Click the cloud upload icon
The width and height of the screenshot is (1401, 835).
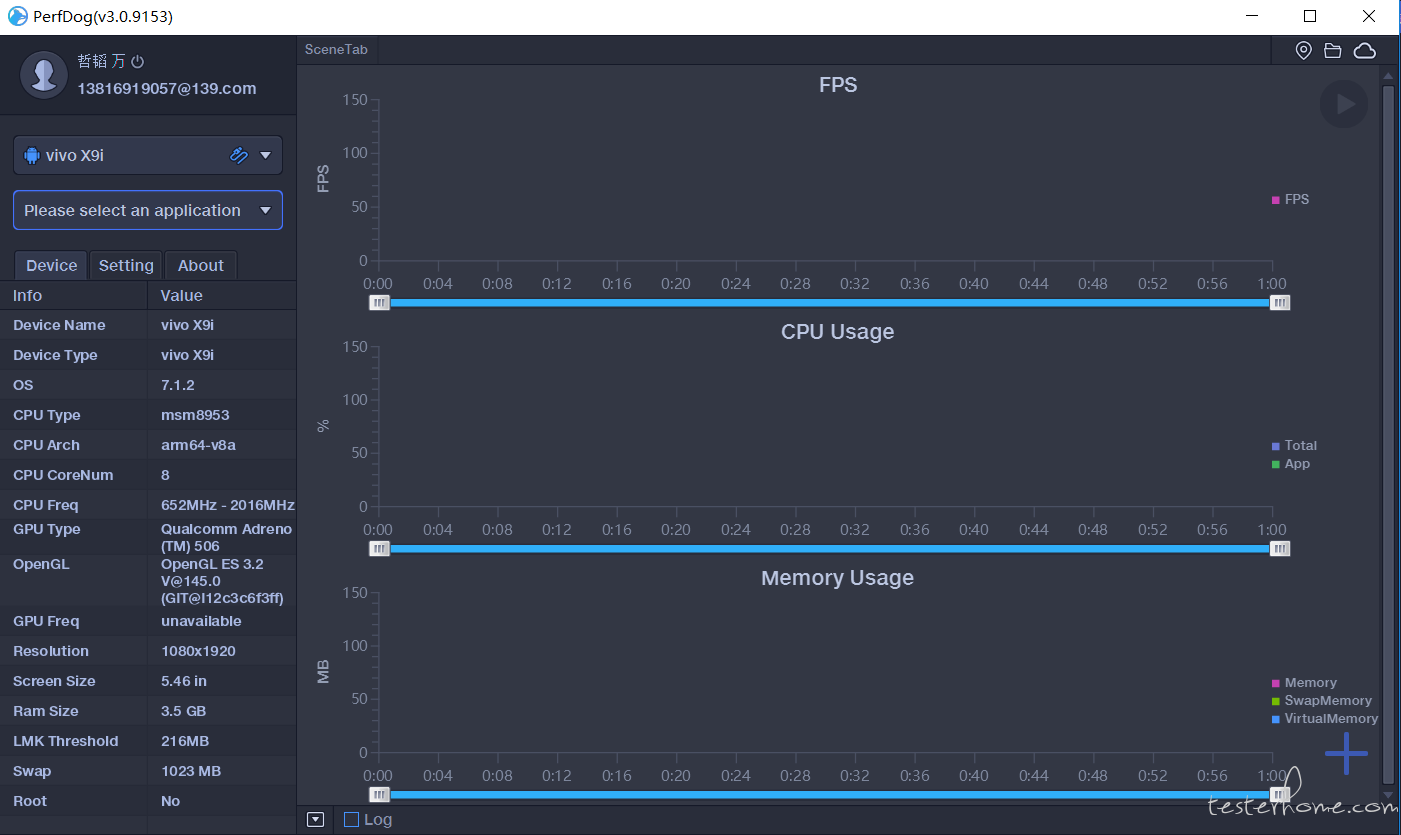1364,51
